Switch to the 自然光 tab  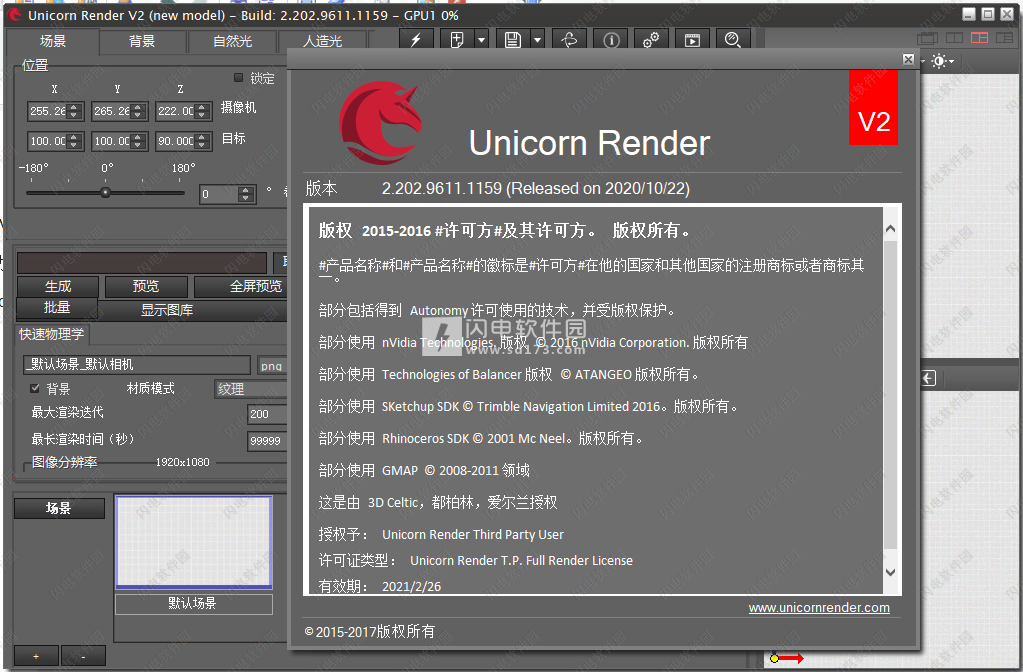click(x=232, y=41)
